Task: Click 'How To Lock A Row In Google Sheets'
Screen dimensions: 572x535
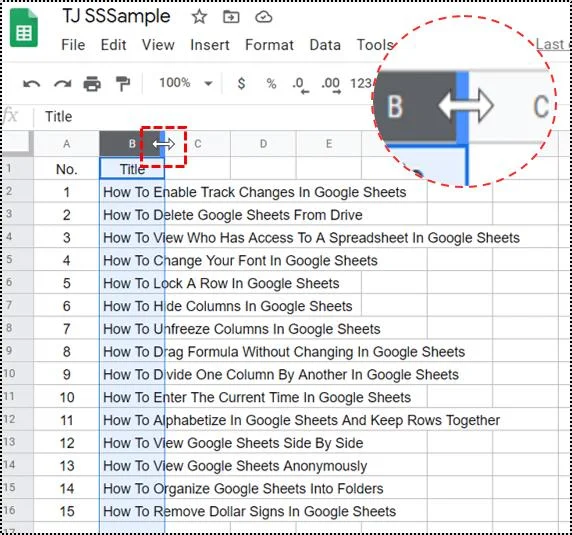Action: tap(221, 283)
